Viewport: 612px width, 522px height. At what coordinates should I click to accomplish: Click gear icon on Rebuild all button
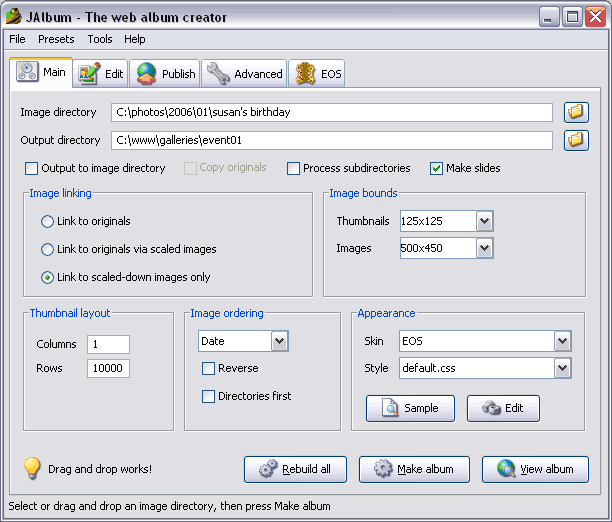click(268, 469)
